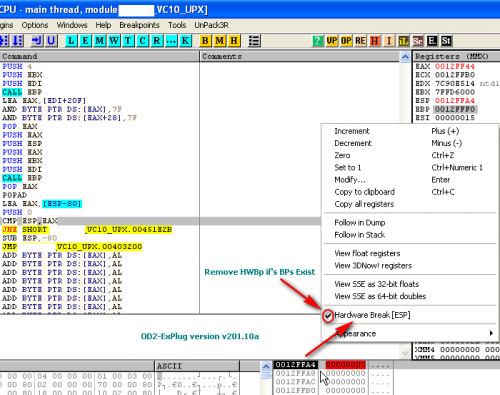Open the list view toolbar icon
This screenshot has height=395, width=500.
click(254, 41)
